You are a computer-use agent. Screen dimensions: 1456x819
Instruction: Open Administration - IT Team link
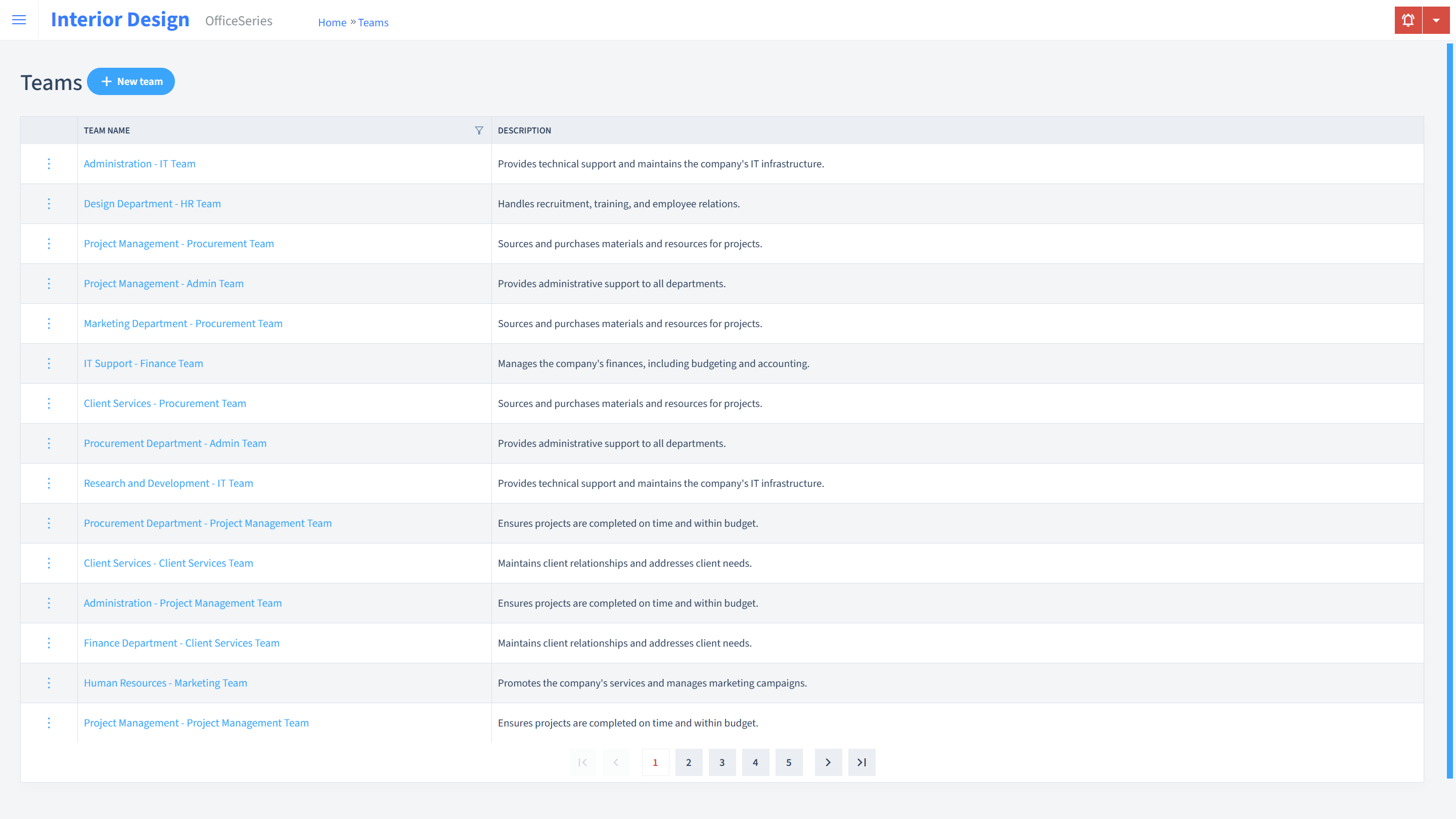coord(140,163)
